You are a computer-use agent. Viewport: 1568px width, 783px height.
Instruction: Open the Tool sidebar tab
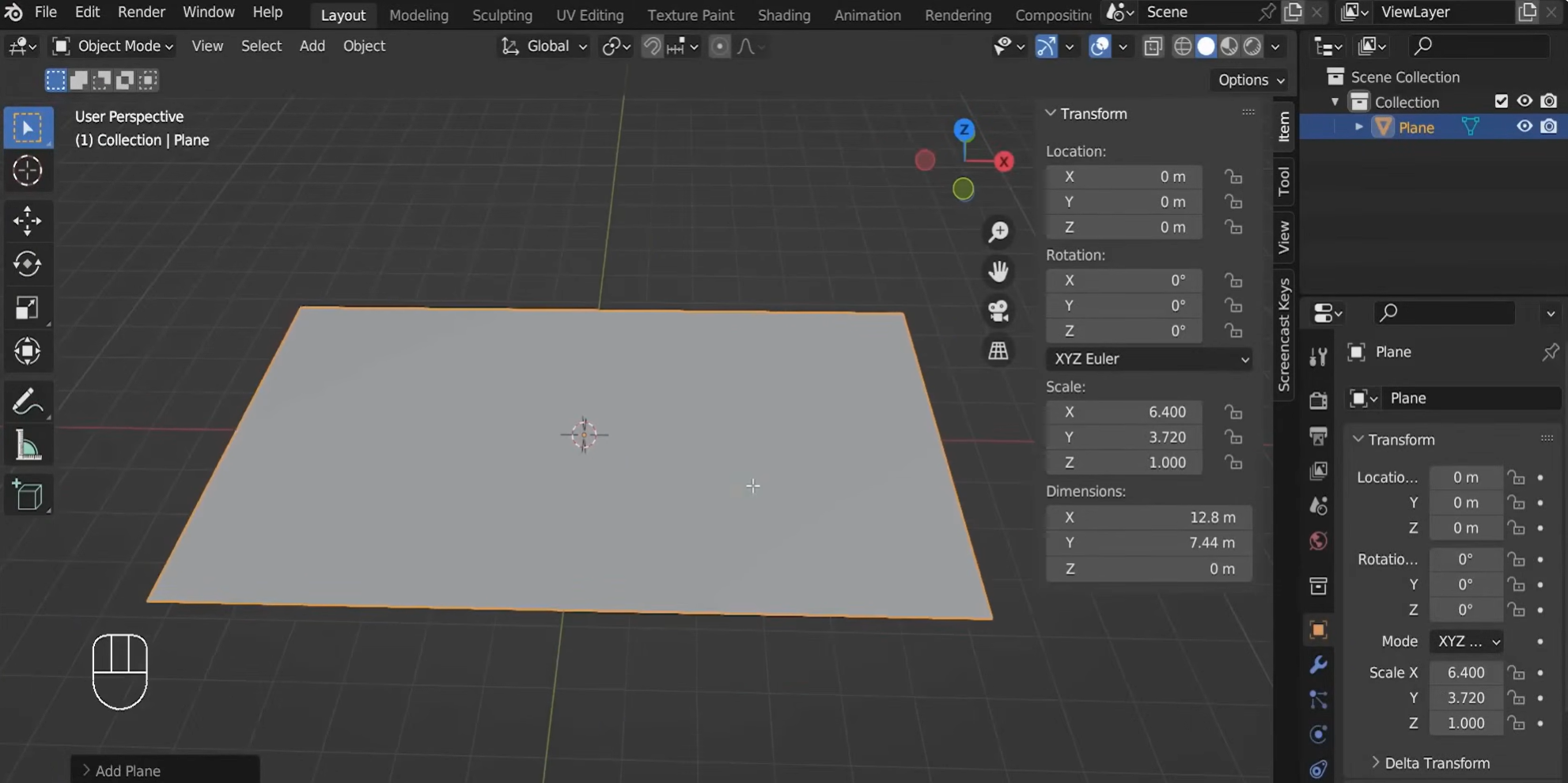1283,181
